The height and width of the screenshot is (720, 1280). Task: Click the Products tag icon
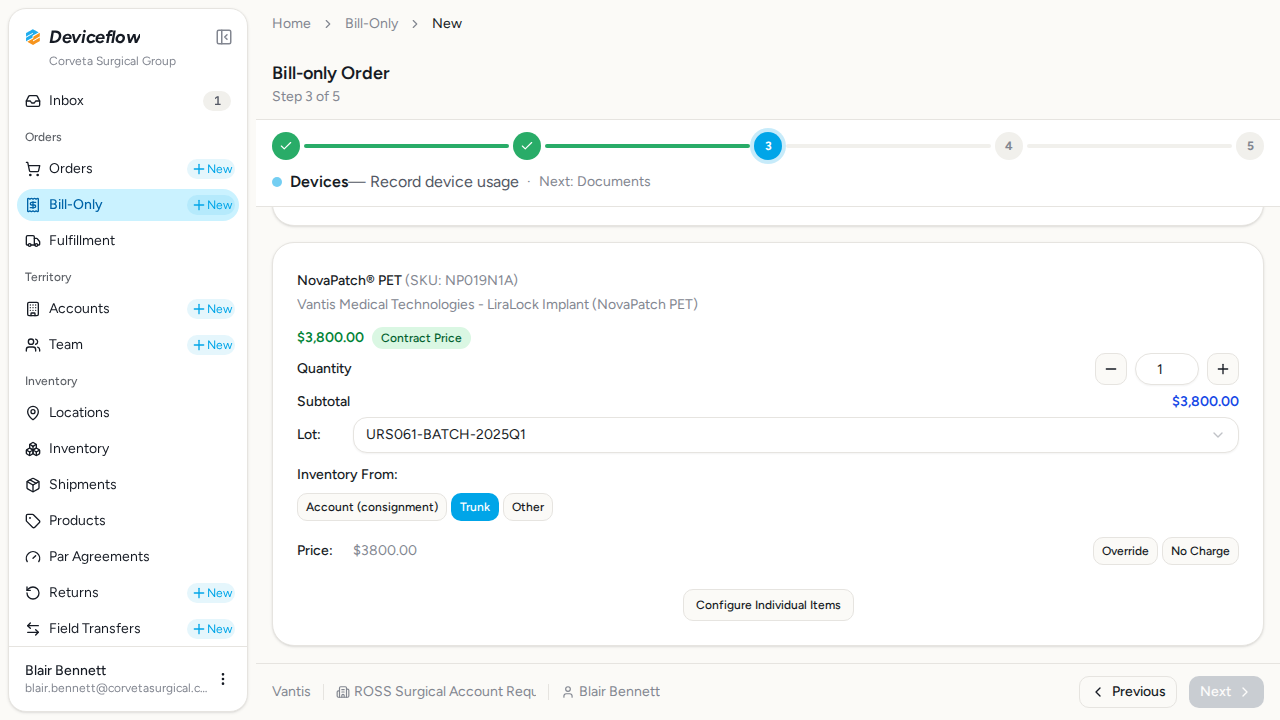33,521
